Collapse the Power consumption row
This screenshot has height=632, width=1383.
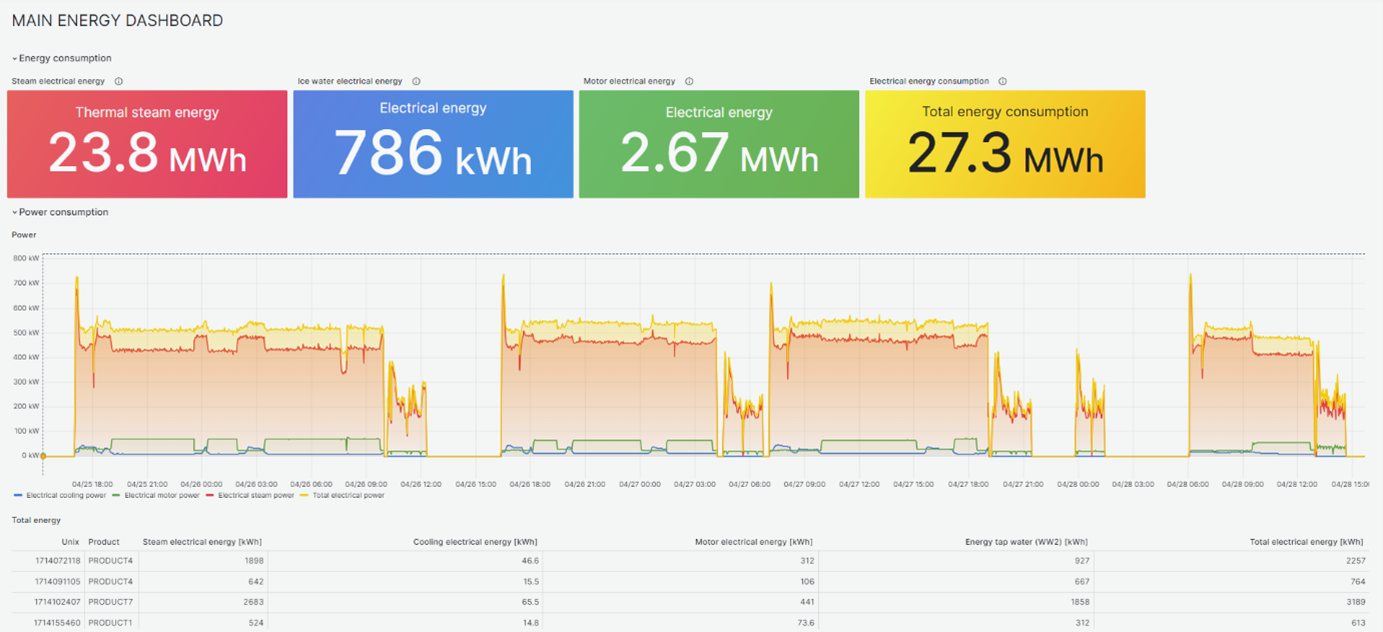click(60, 212)
